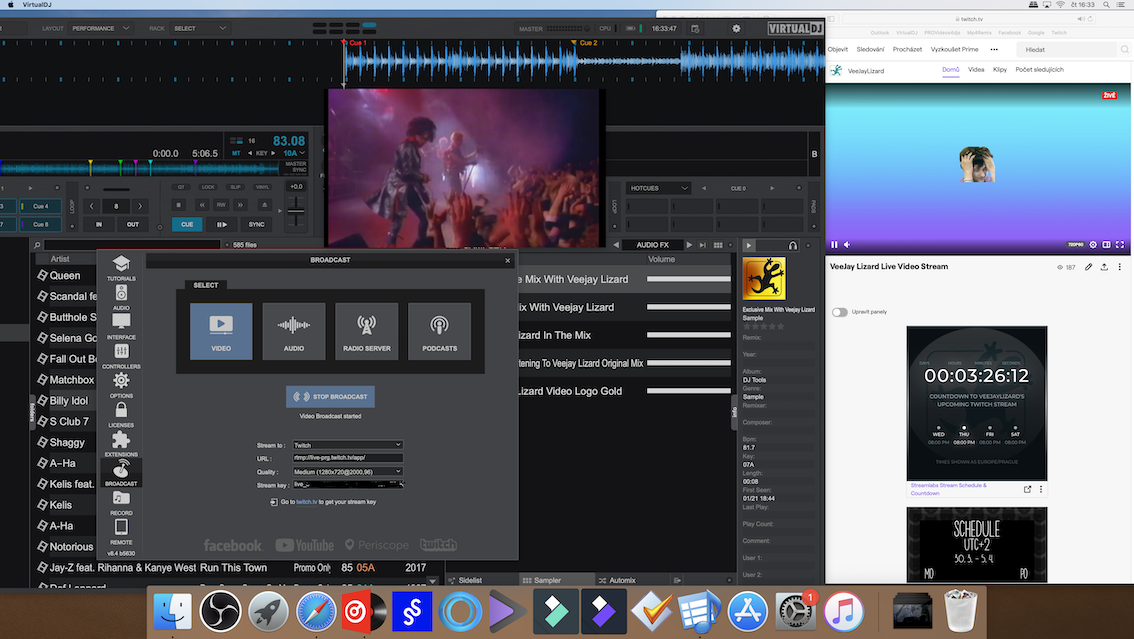Select Podcasts broadcast type
Image resolution: width=1134 pixels, height=639 pixels.
tap(439, 331)
